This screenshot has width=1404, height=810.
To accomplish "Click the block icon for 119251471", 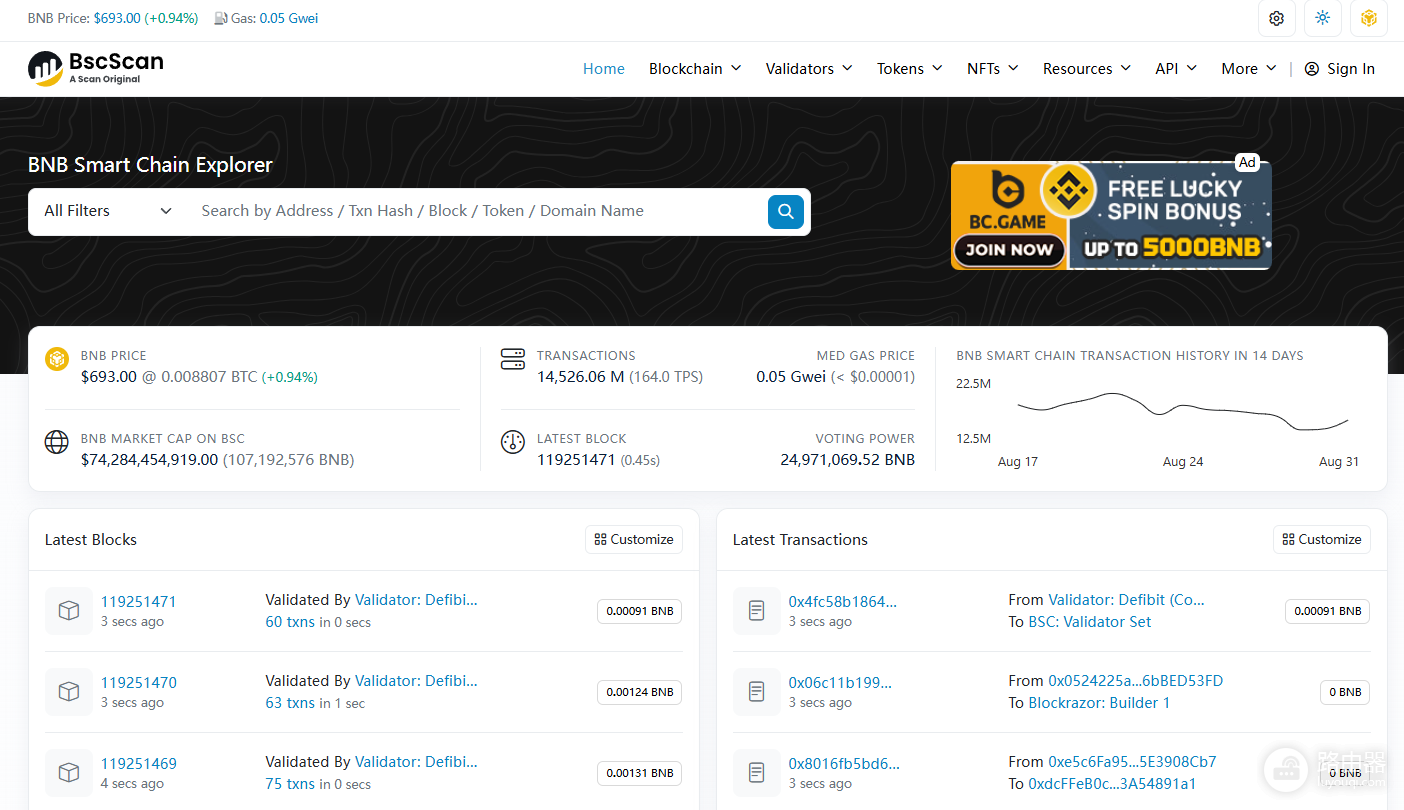I will [x=69, y=611].
